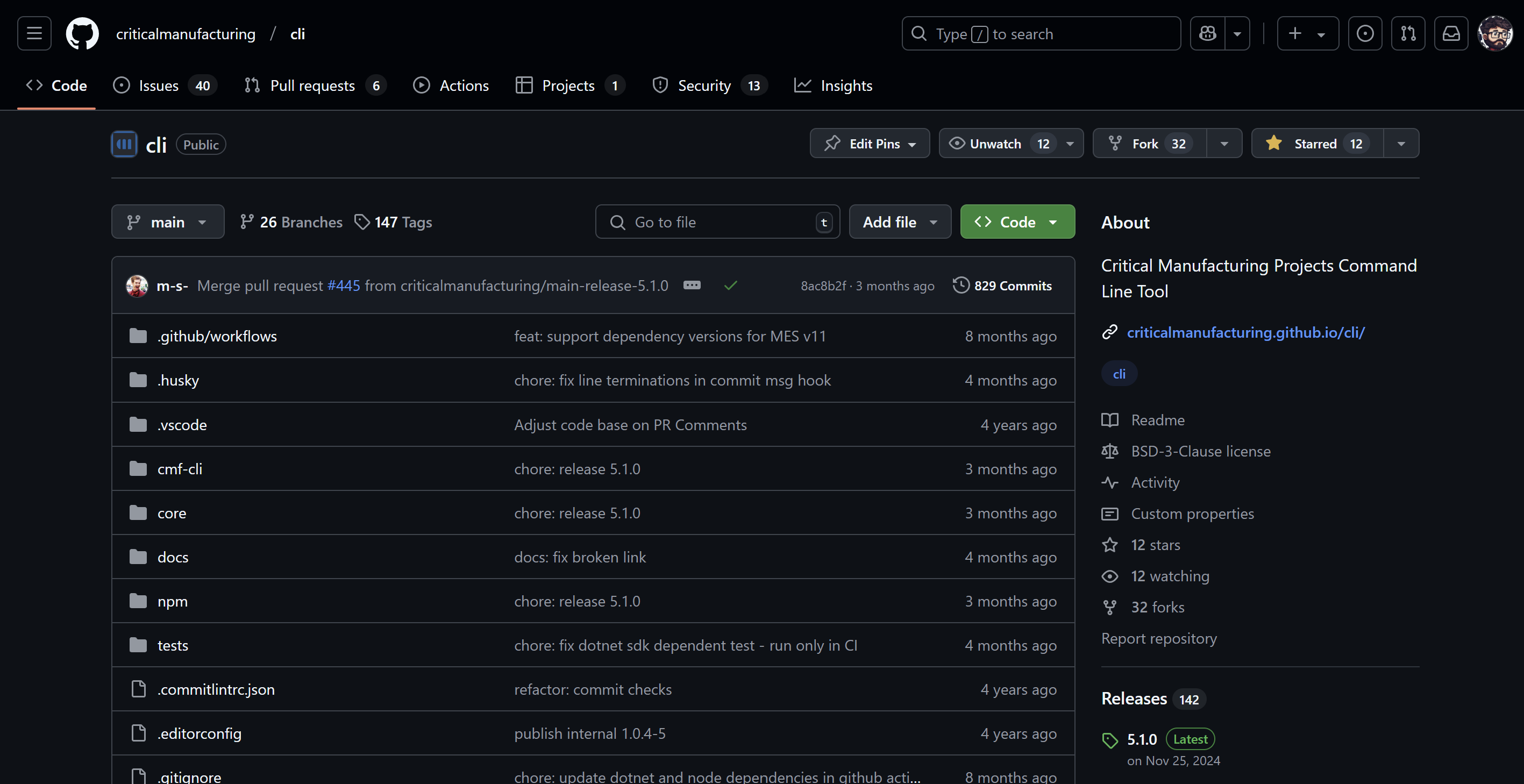Click the Unwatch button
The height and width of the screenshot is (784, 1524).
[995, 144]
